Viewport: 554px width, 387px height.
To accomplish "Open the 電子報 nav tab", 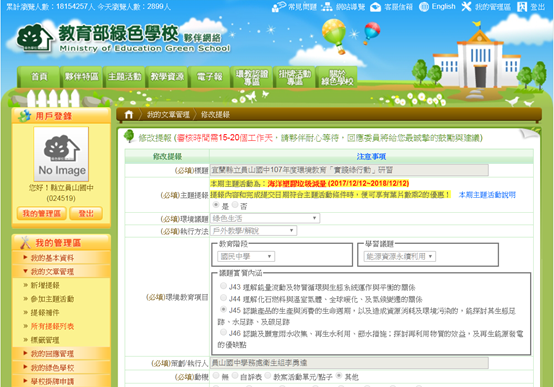I will tap(210, 77).
